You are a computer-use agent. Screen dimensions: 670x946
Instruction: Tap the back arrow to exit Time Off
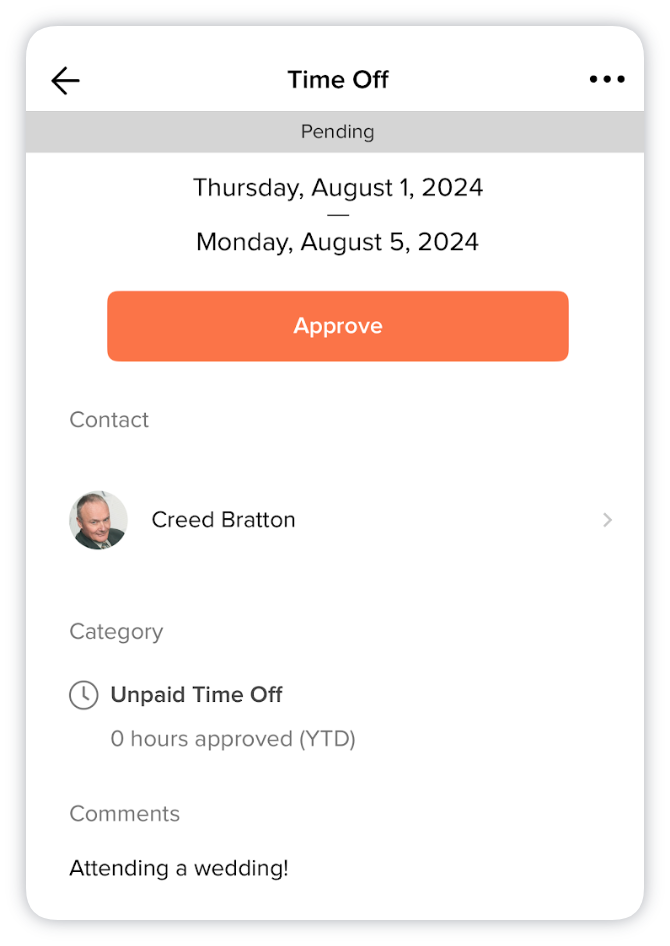point(64,80)
